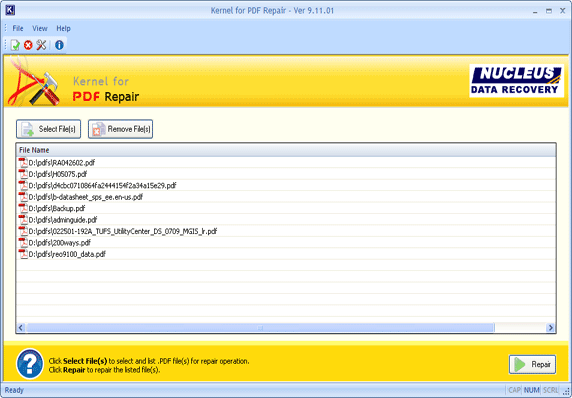Click the blue info toolbar icon

click(x=59, y=45)
